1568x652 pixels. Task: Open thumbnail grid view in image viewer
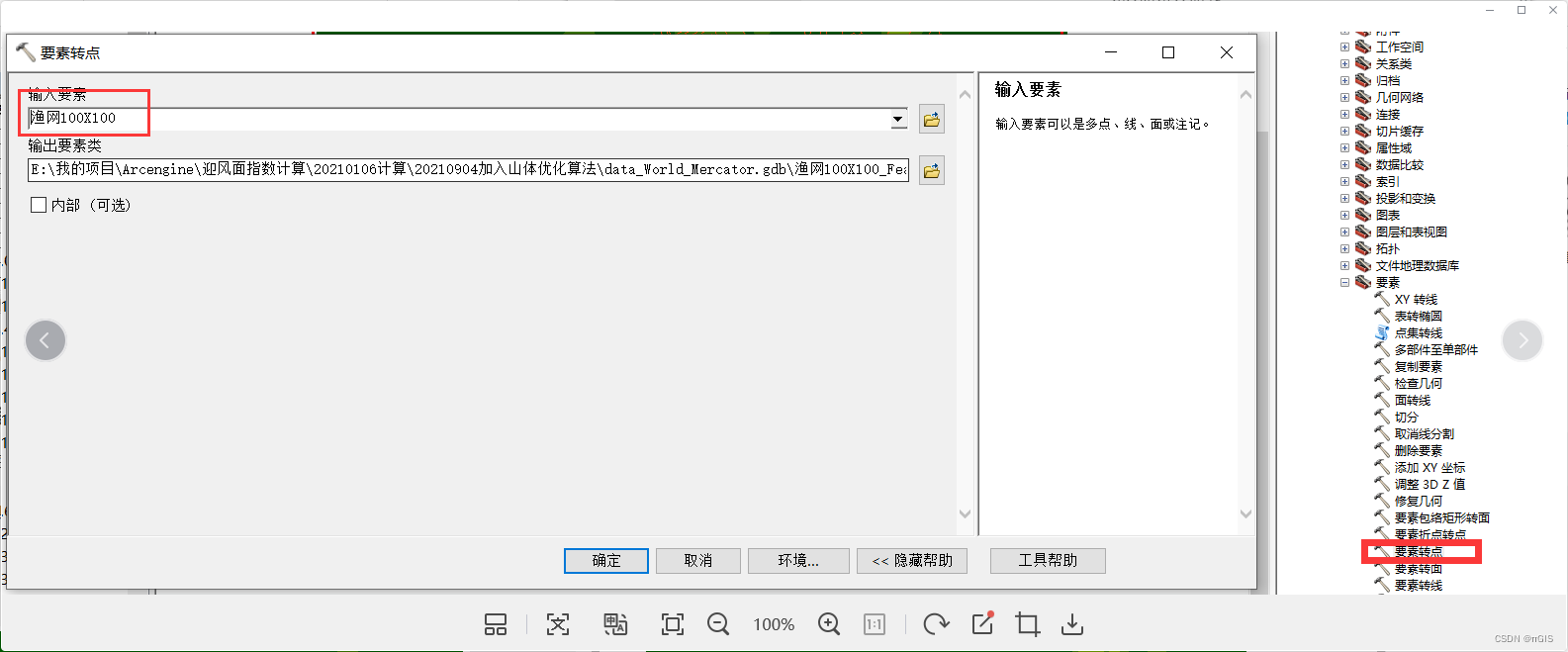(496, 624)
